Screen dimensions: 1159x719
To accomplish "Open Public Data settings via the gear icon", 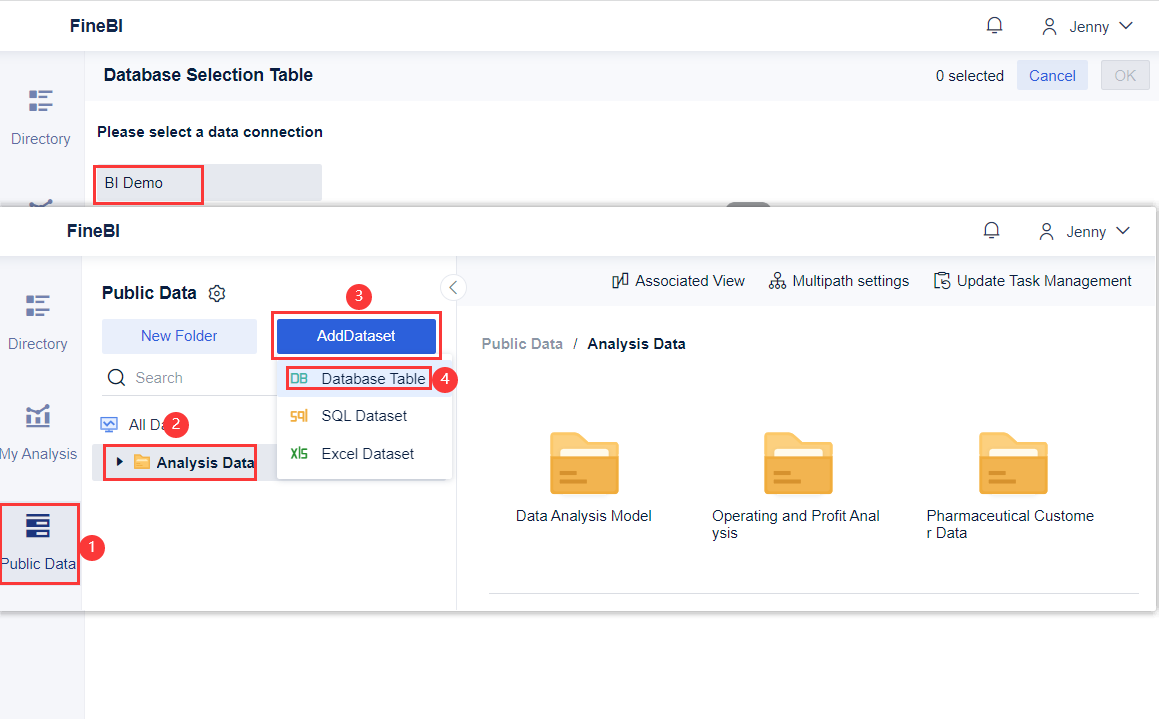I will click(x=217, y=293).
